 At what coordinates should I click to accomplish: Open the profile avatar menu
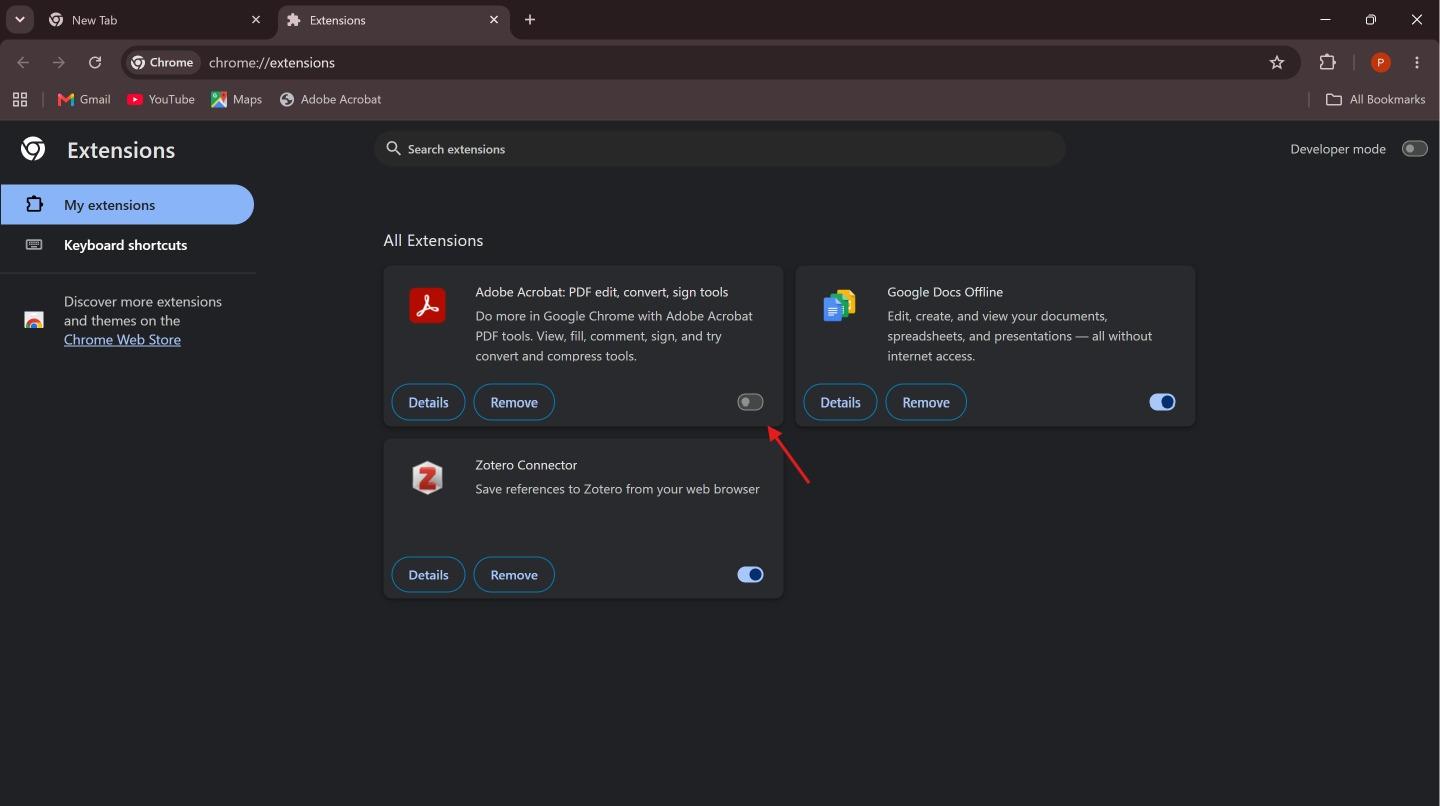point(1380,62)
